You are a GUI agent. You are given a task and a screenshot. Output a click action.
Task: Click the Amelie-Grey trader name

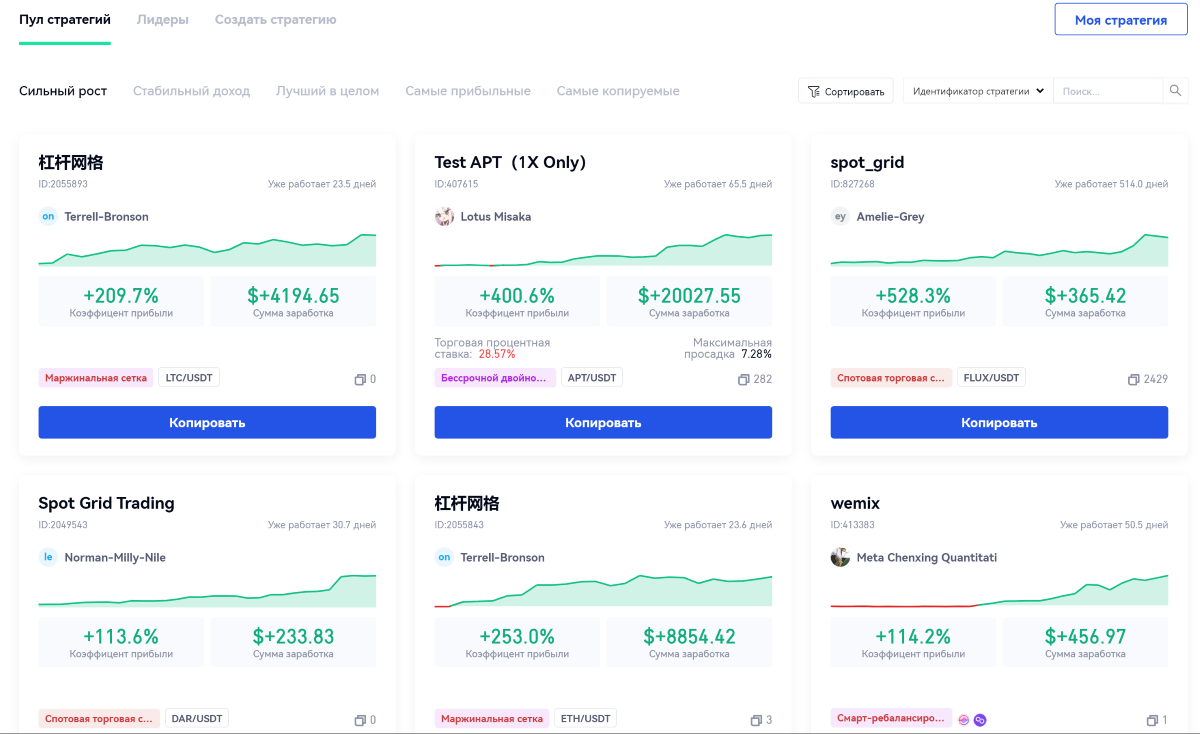[890, 216]
